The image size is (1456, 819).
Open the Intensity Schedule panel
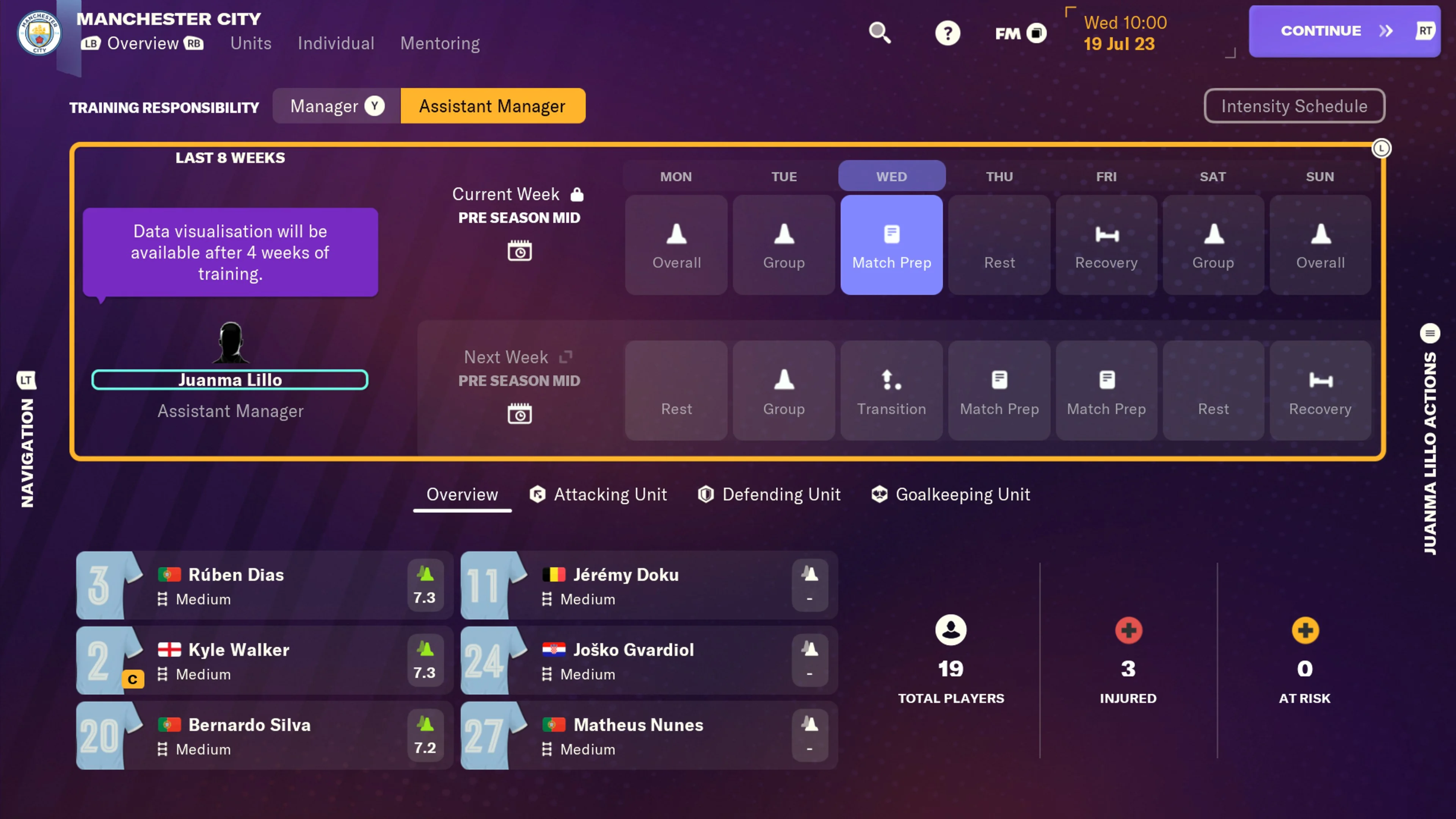pos(1294,106)
